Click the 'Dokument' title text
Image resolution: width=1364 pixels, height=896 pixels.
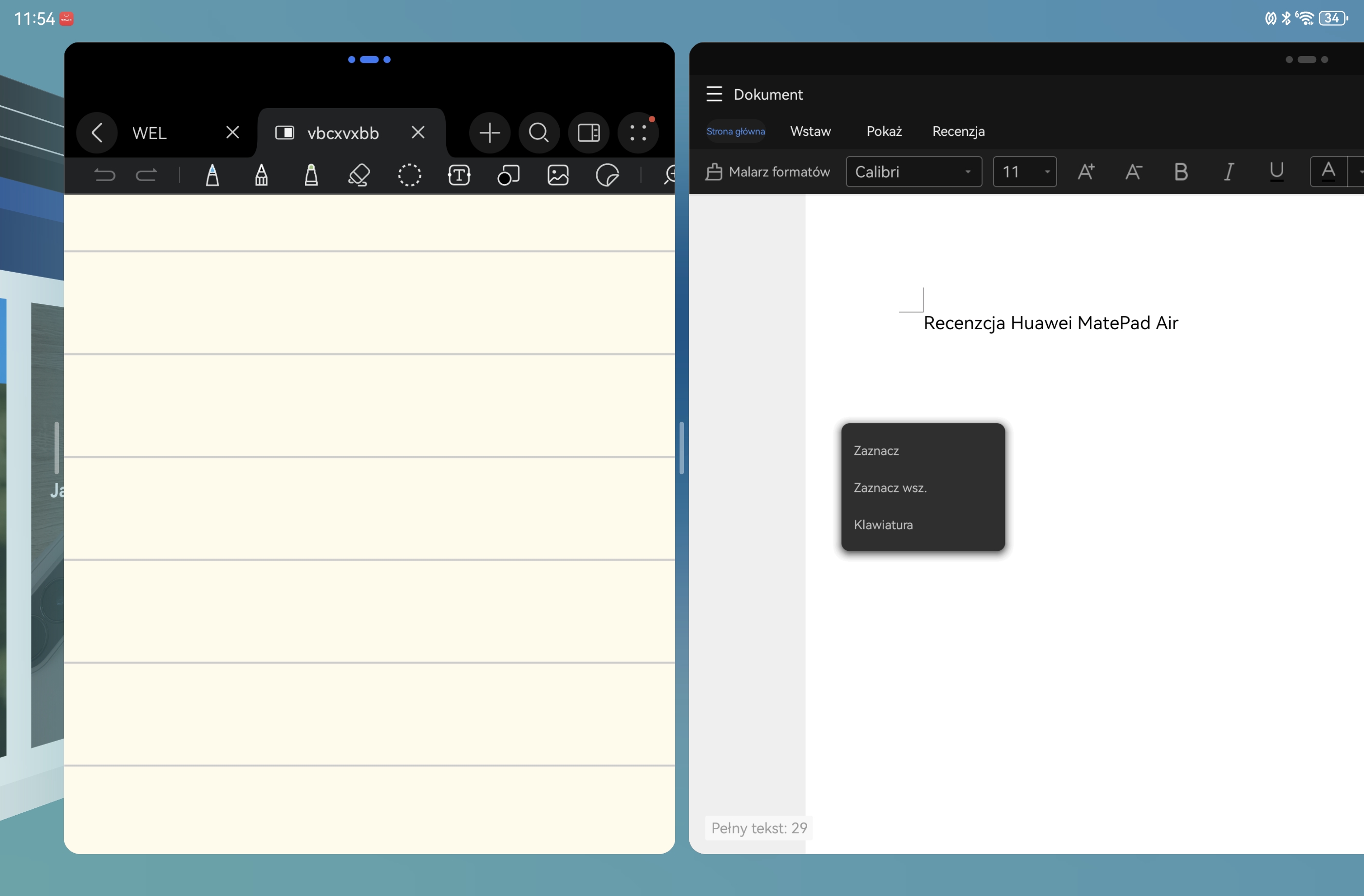[768, 94]
